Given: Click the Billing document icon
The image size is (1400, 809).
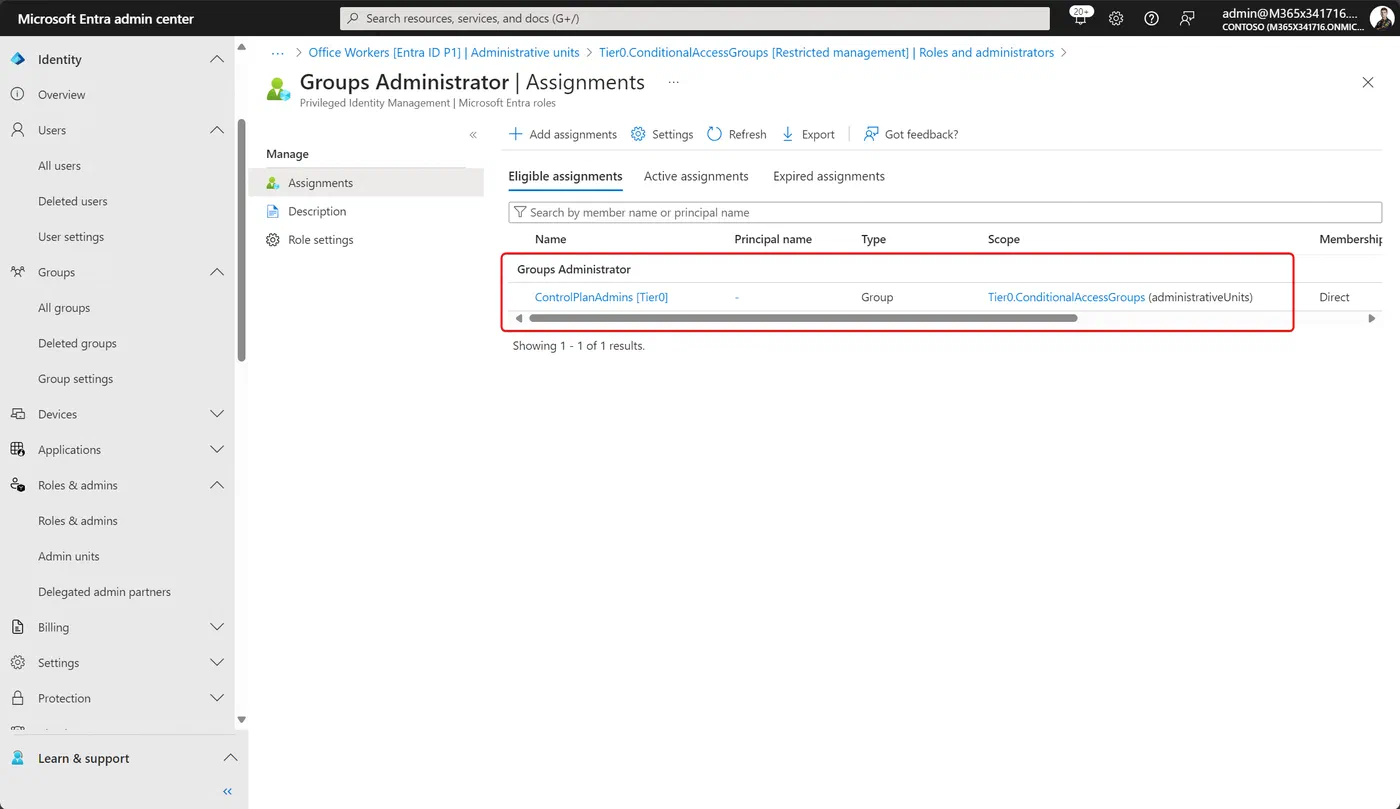Looking at the screenshot, I should pos(17,627).
